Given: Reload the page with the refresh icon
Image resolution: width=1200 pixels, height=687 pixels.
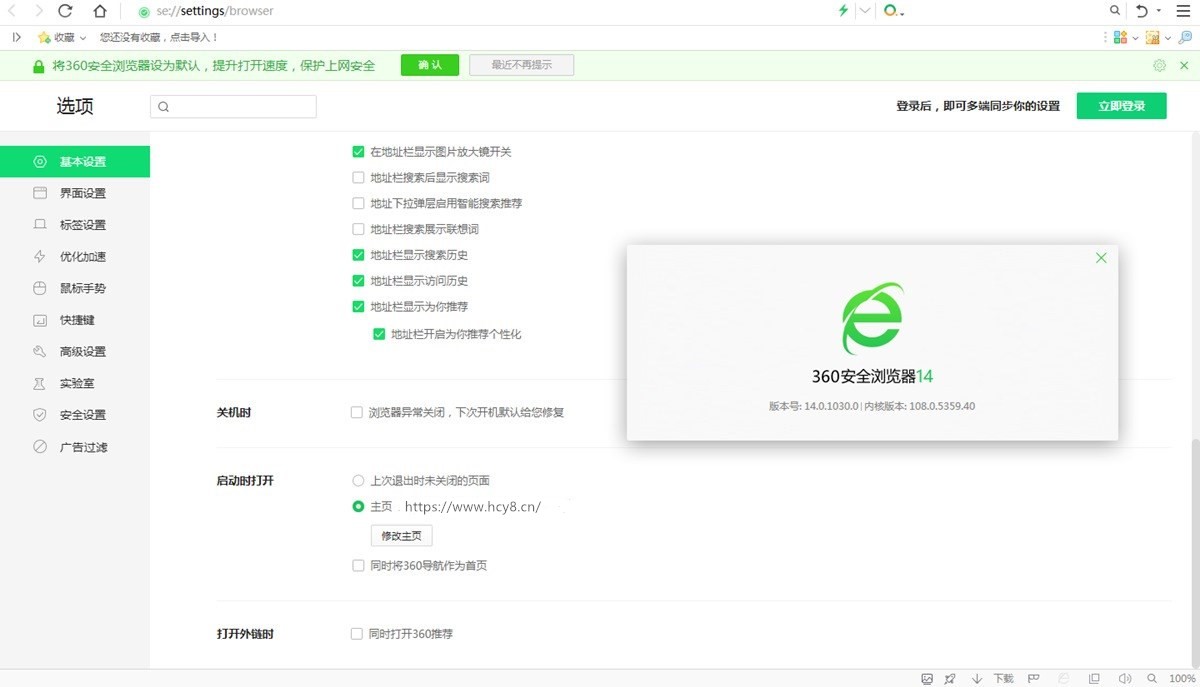Looking at the screenshot, I should [65, 11].
